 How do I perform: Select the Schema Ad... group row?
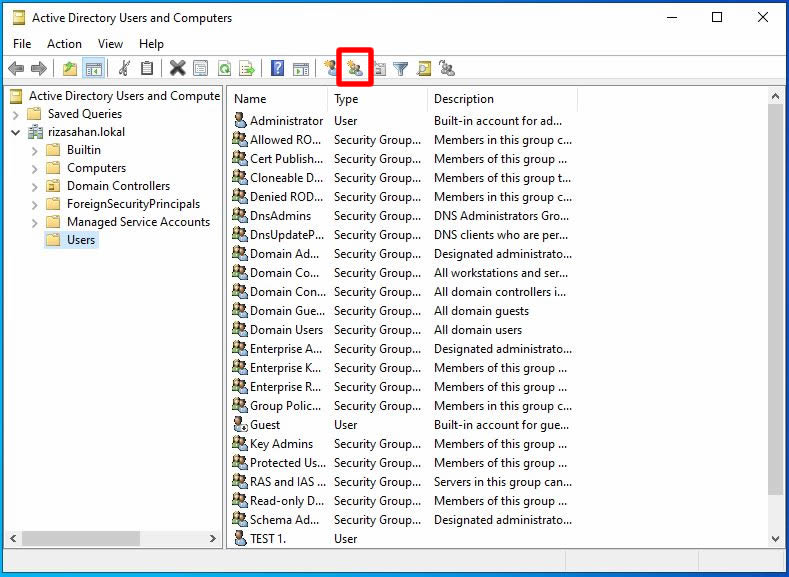coord(403,520)
